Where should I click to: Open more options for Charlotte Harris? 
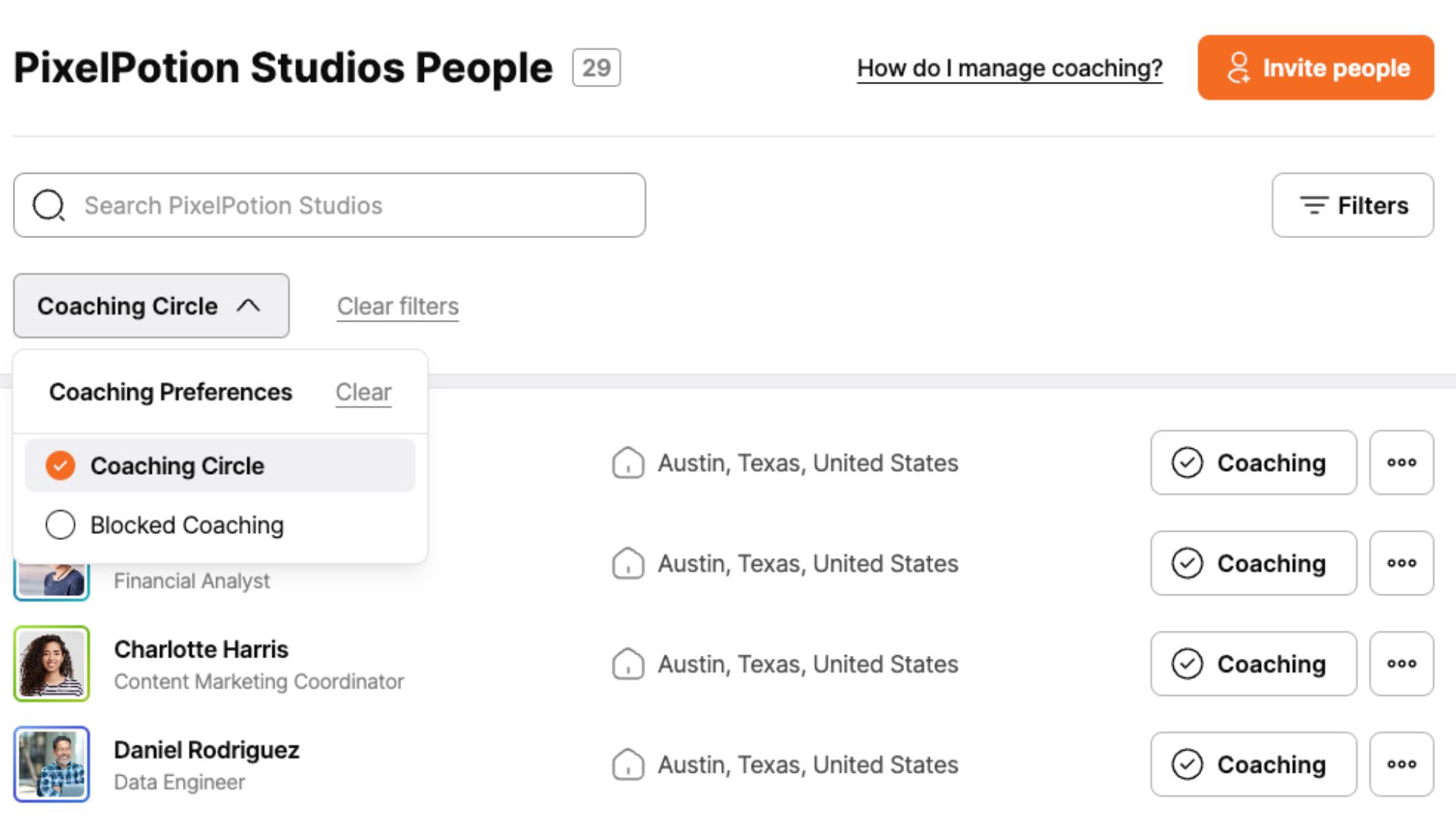click(1401, 664)
